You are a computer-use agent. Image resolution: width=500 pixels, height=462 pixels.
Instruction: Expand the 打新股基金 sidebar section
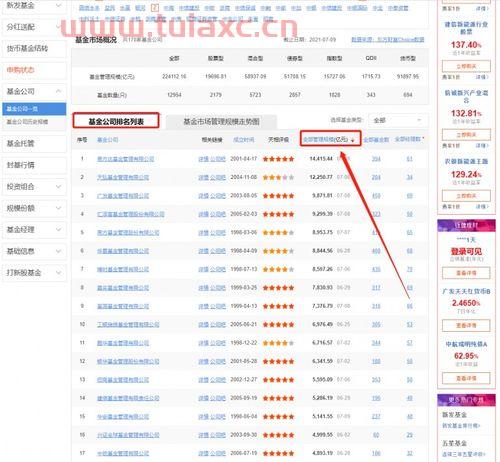point(58,273)
